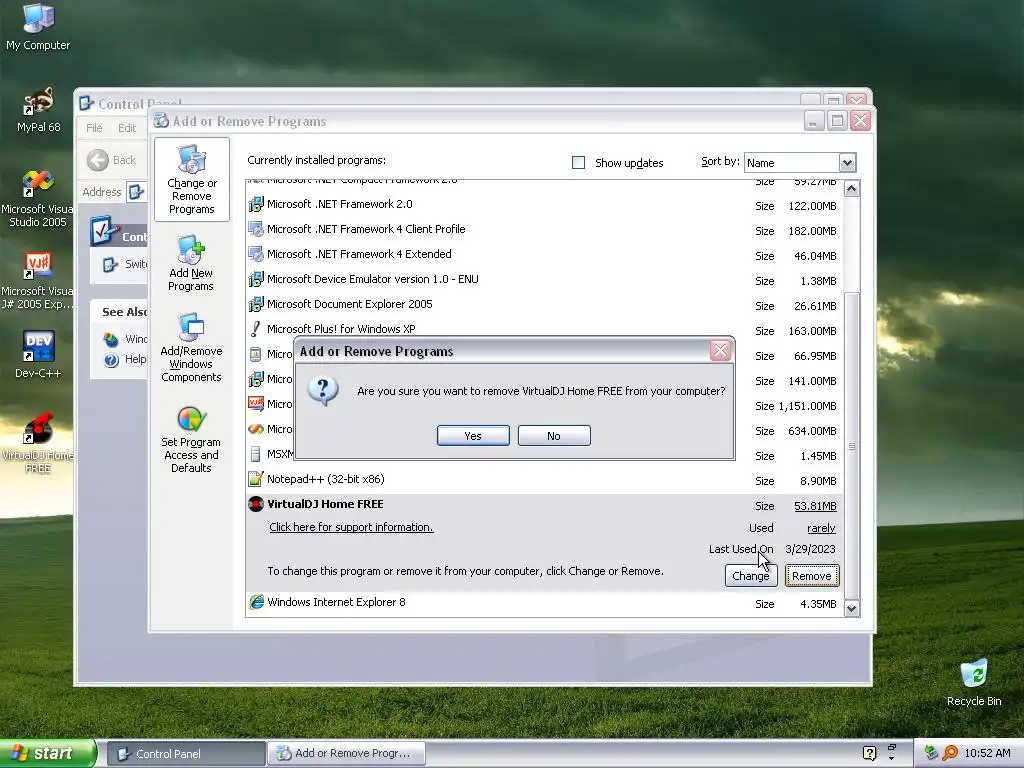The width and height of the screenshot is (1024, 768).
Task: Open Microsoft Visual Studio 2005 shortcut
Action: click(x=38, y=199)
